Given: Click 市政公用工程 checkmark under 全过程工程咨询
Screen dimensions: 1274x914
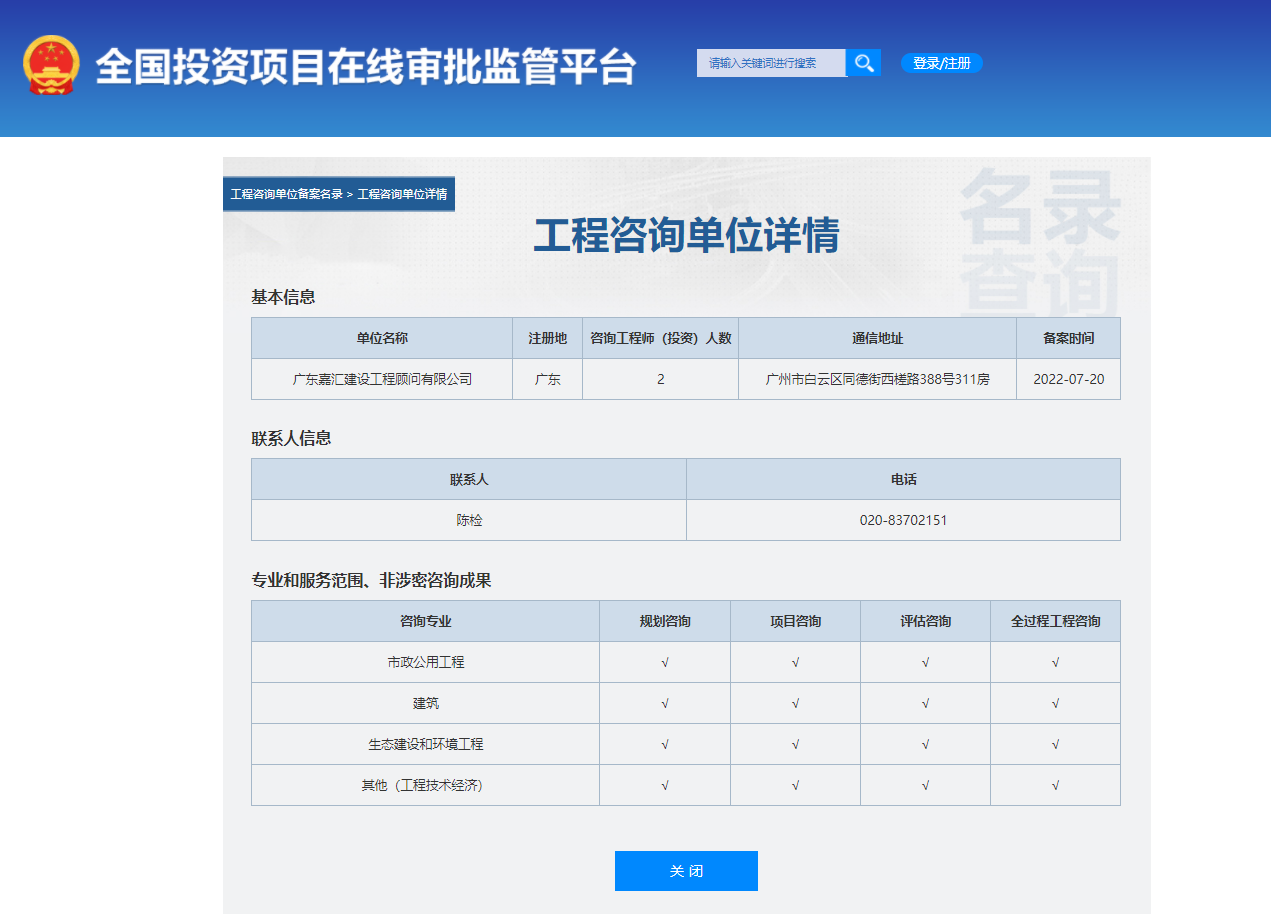Looking at the screenshot, I should click(1056, 662).
